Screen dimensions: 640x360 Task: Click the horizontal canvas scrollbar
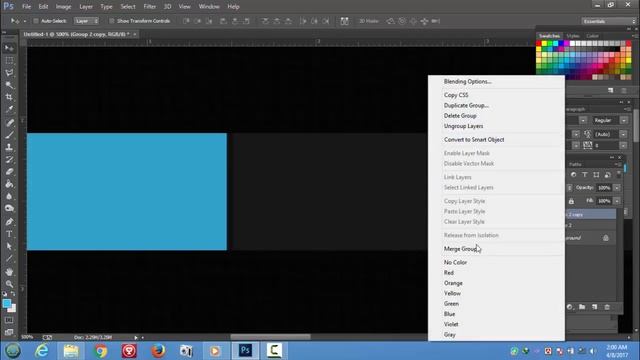tap(270, 337)
